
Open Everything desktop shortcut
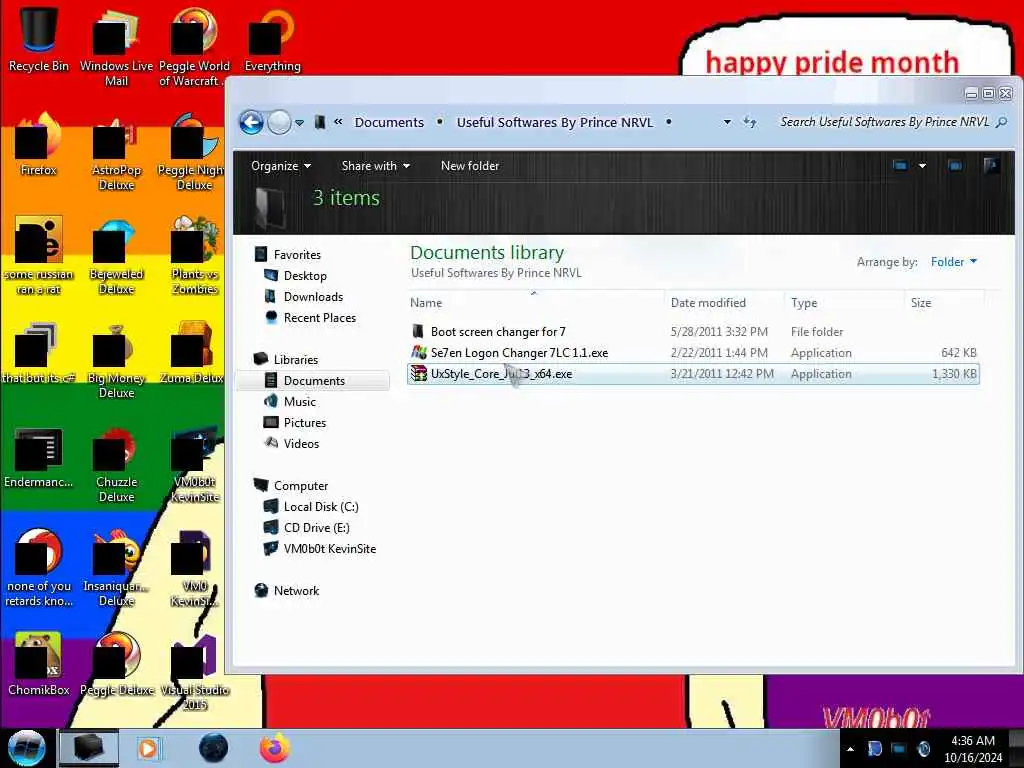click(x=272, y=39)
